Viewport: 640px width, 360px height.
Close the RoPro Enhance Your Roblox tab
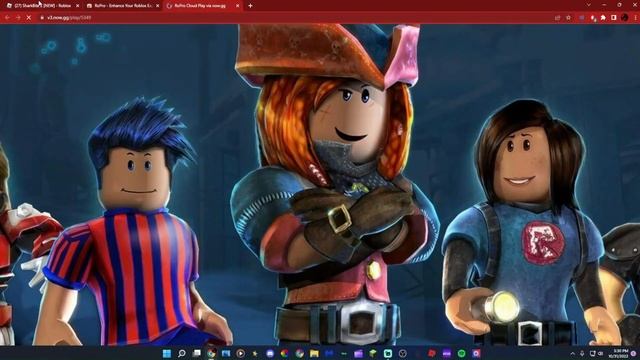[x=158, y=6]
